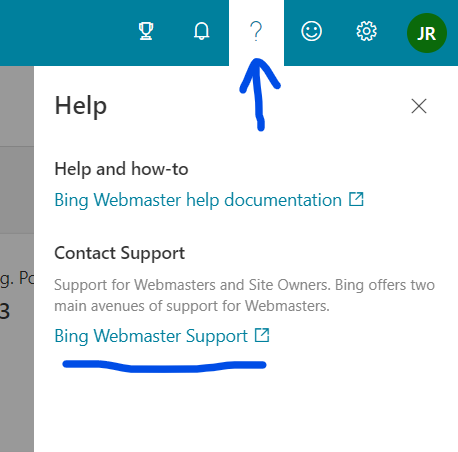This screenshot has height=452, width=458.
Task: Open the trophy rewards icon
Action: (146, 31)
